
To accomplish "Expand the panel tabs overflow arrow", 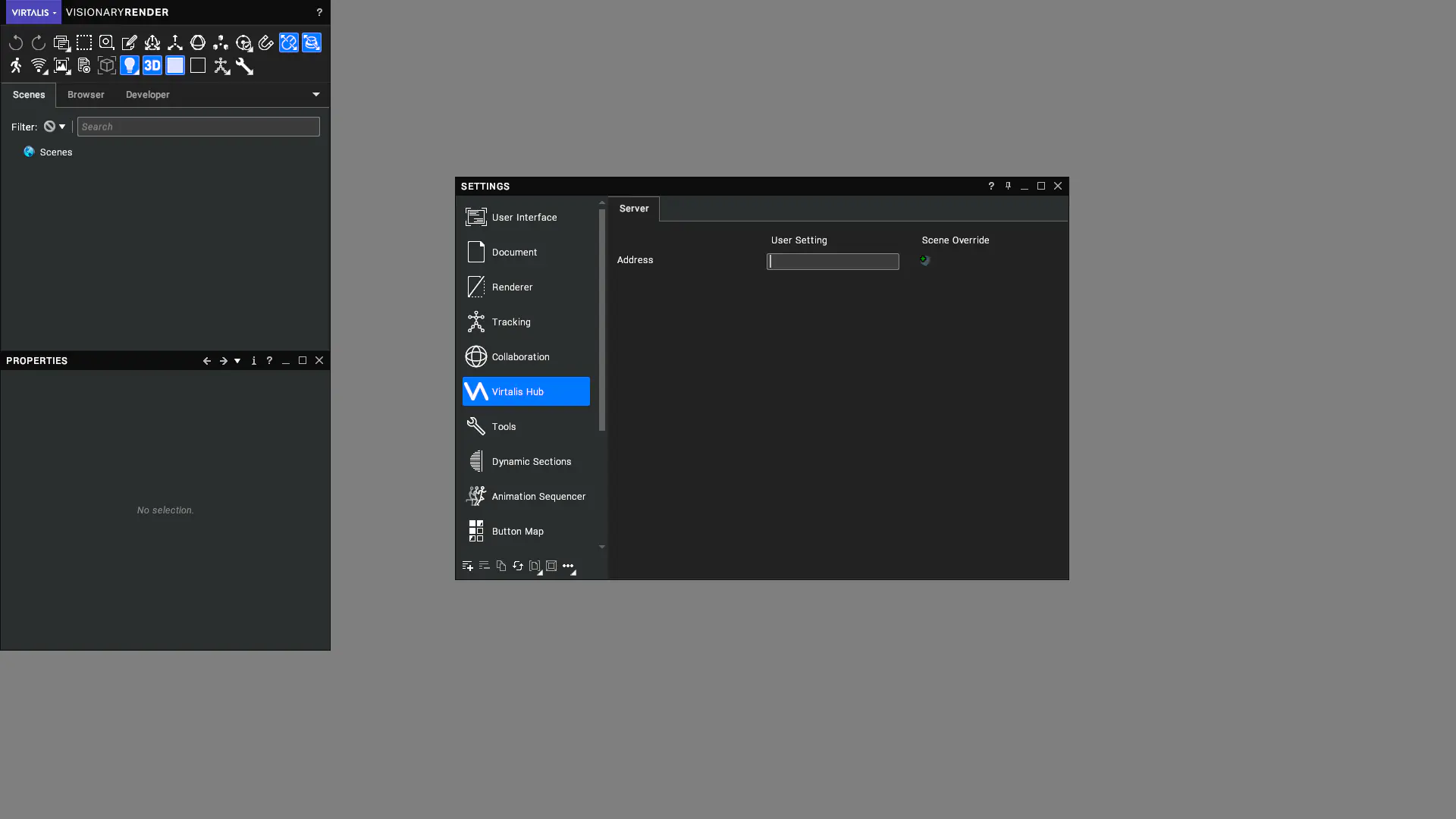I will [x=316, y=95].
